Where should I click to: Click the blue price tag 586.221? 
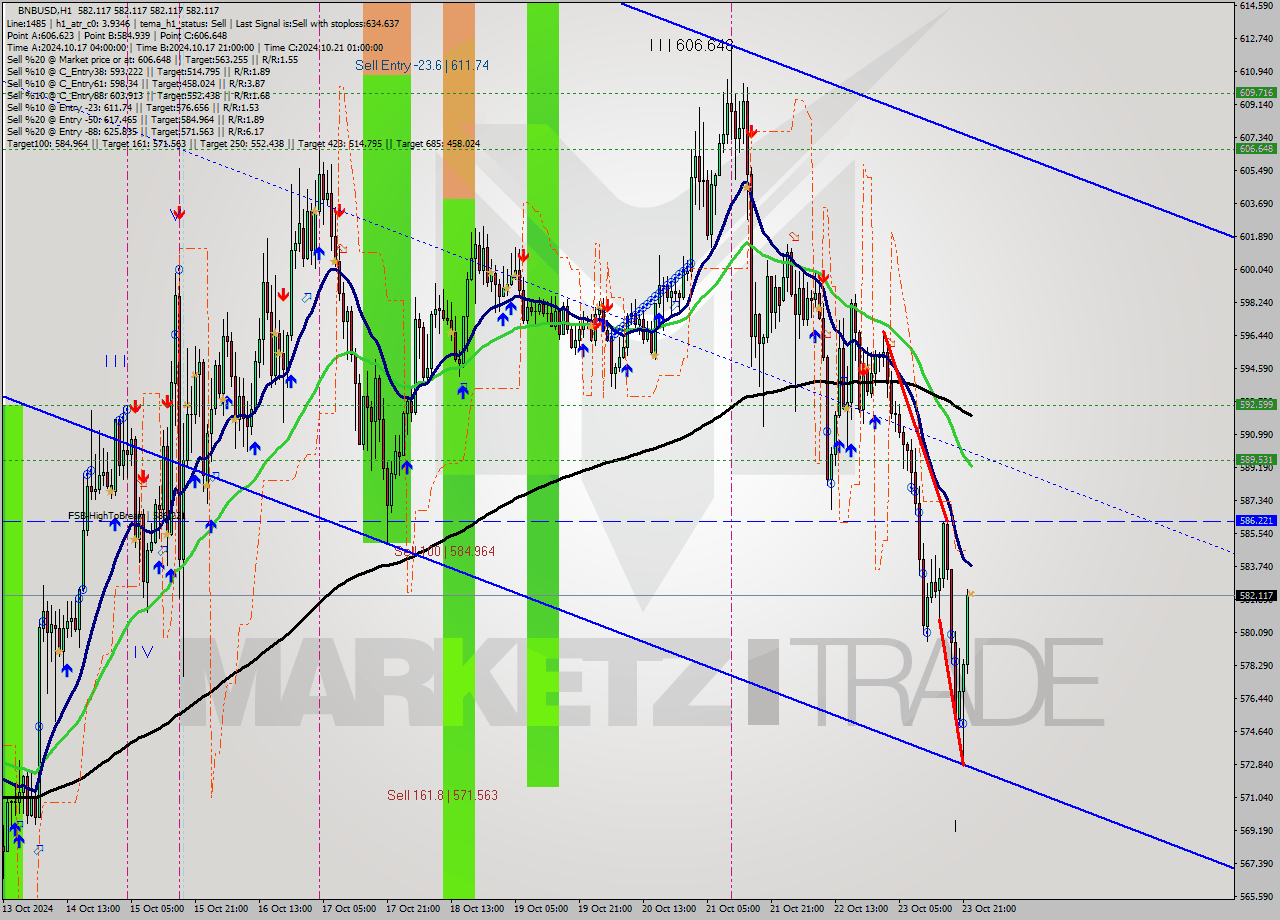coord(1256,520)
